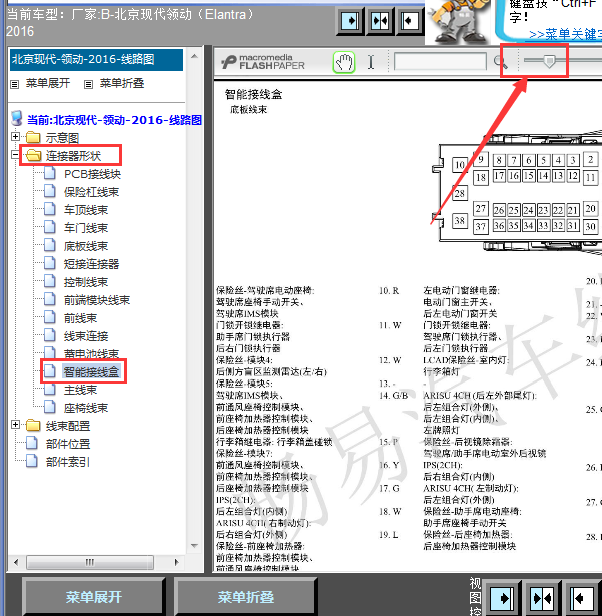Click the 示意图 folder icon
This screenshot has height=616, width=602.
(x=33, y=137)
